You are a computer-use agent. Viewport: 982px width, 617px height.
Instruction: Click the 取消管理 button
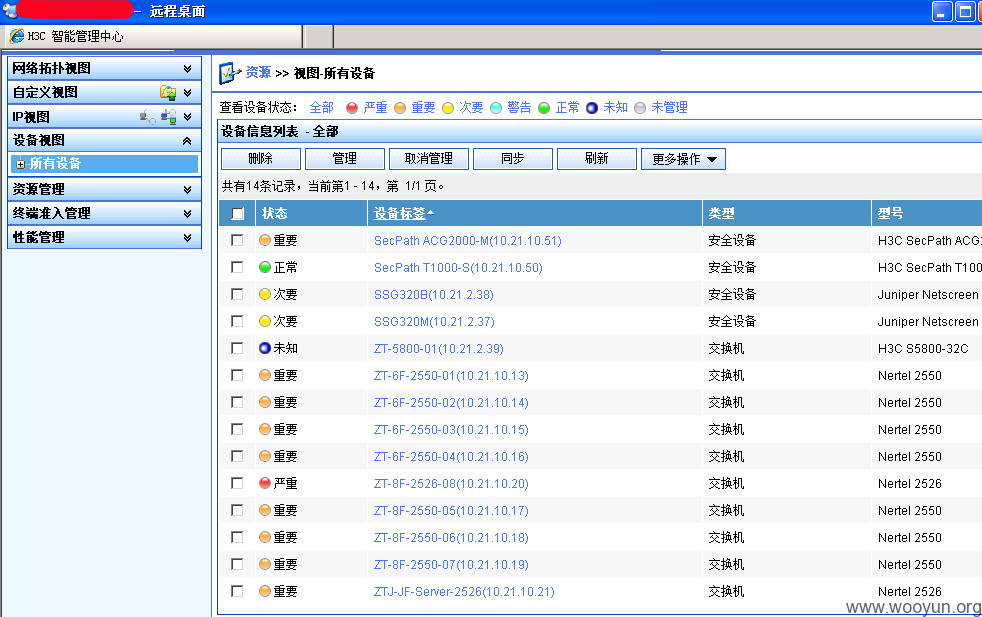428,159
